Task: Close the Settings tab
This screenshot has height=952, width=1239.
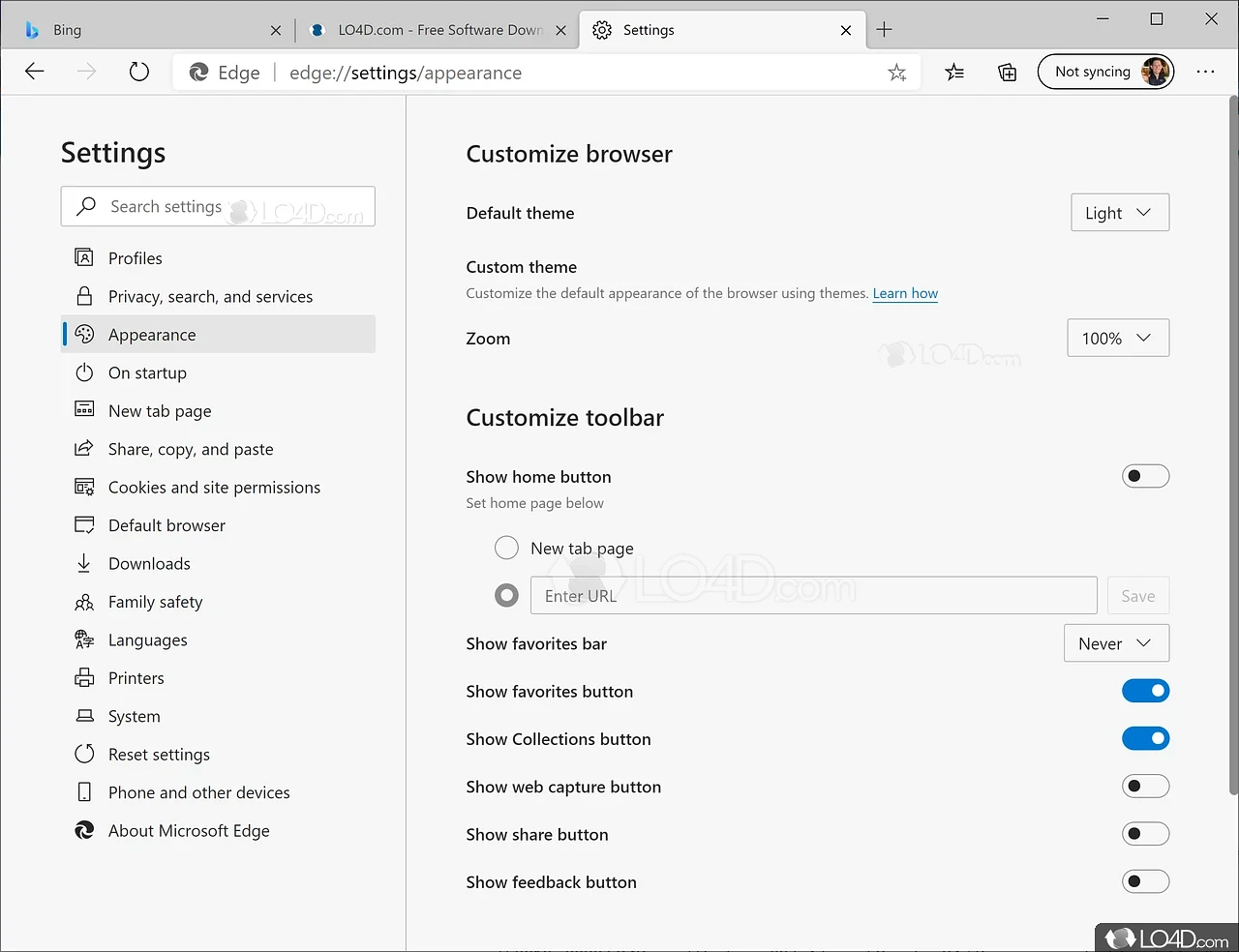Action: 846,30
